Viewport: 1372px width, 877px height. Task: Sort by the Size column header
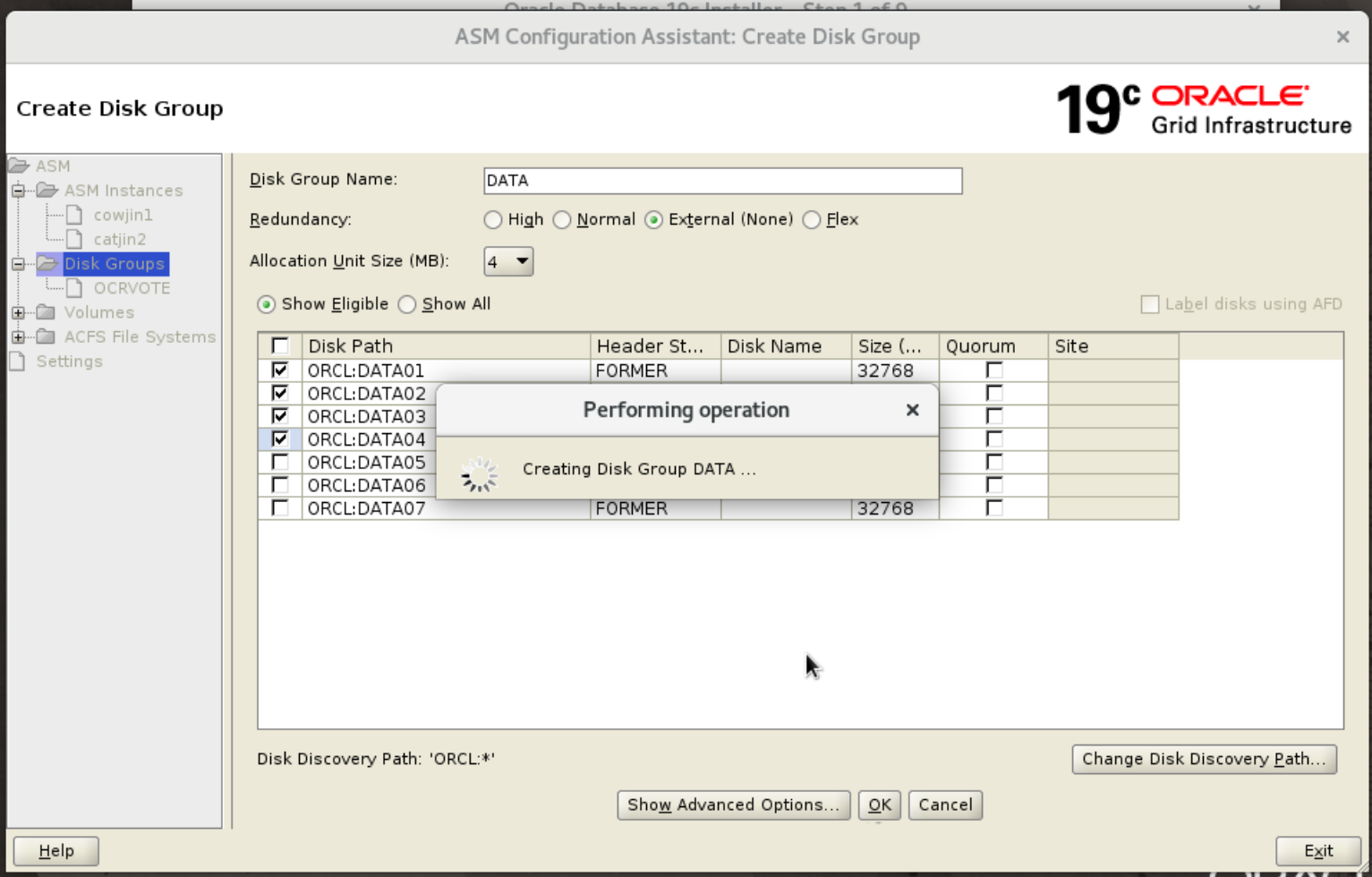pyautogui.click(x=895, y=345)
